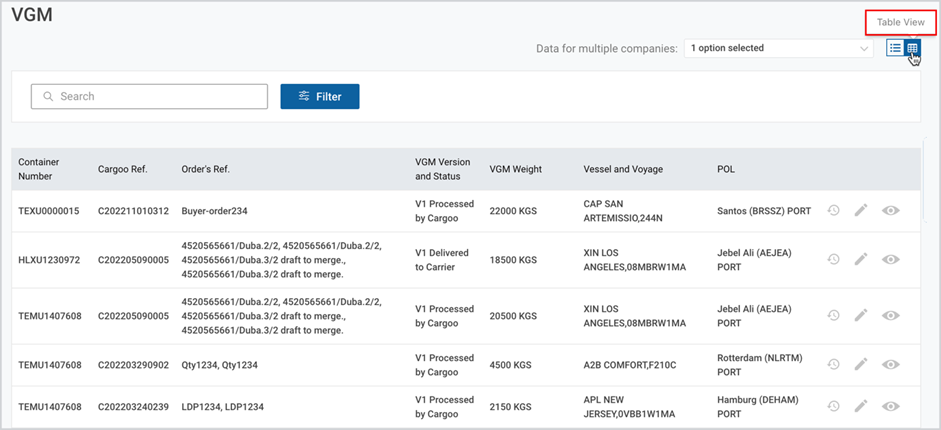Click the 22000 KGS weight value
941x430 pixels.
click(513, 211)
